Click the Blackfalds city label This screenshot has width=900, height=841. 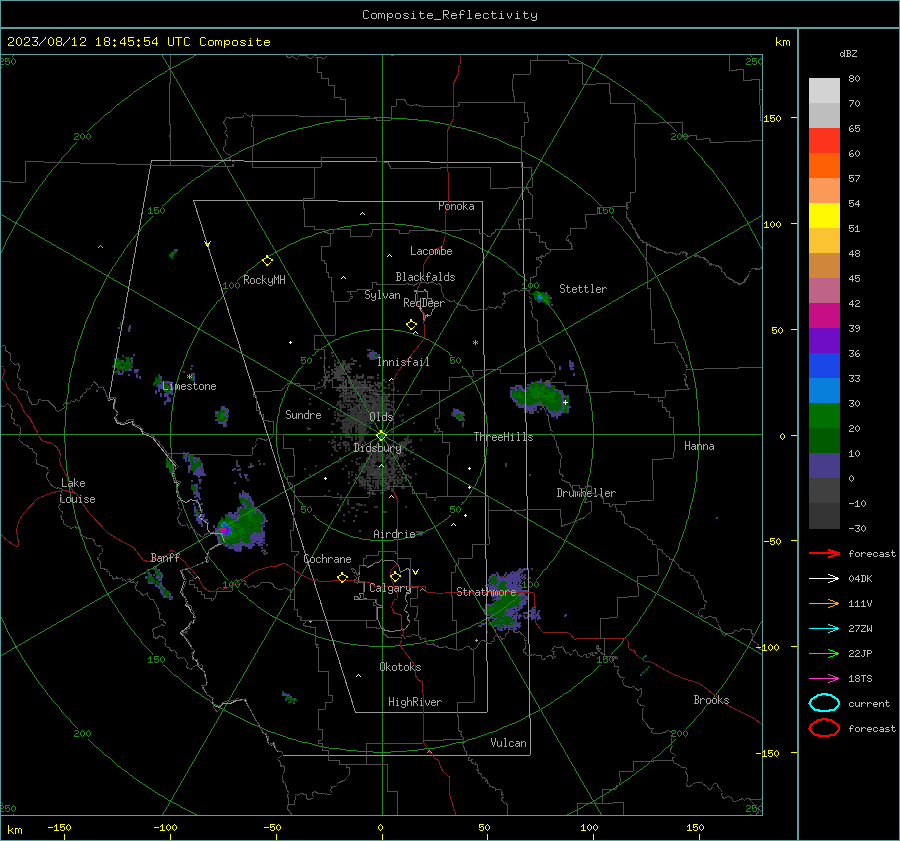[x=425, y=277]
